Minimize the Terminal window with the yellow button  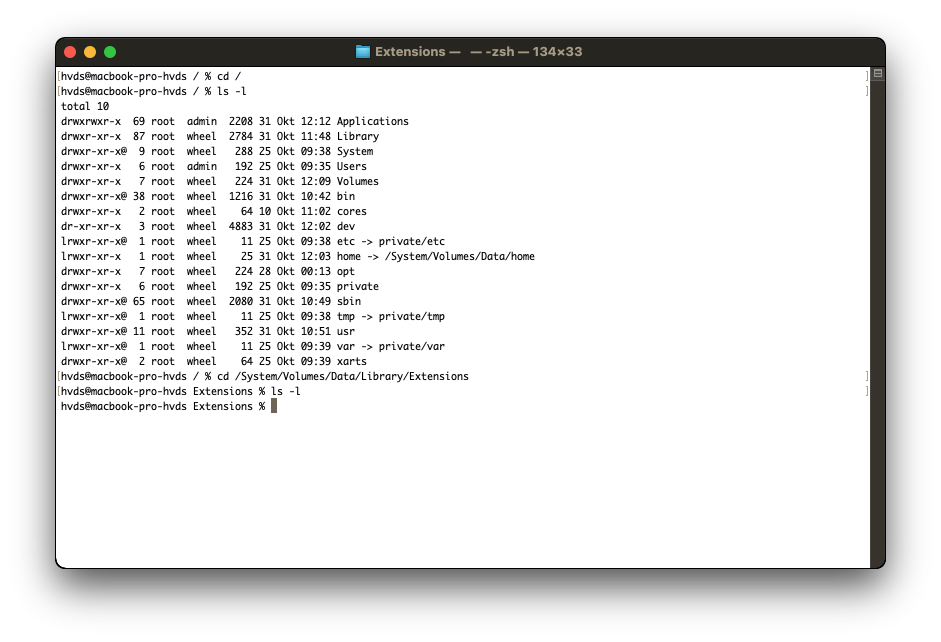click(x=90, y=52)
